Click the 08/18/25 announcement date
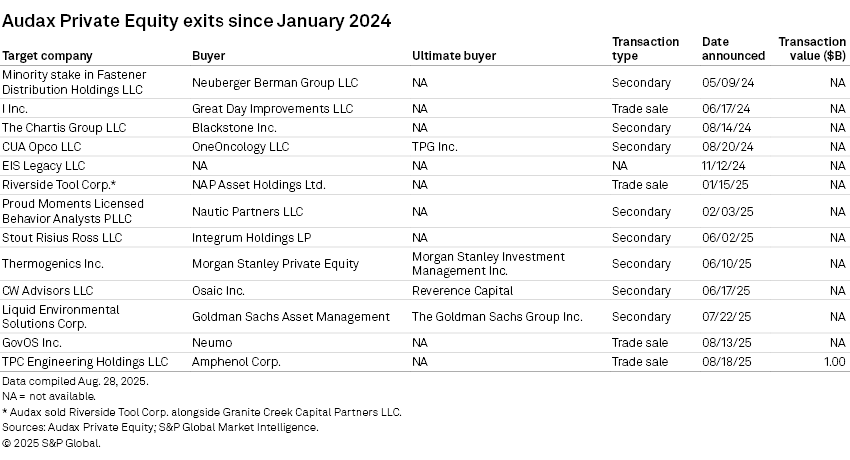 (724, 362)
